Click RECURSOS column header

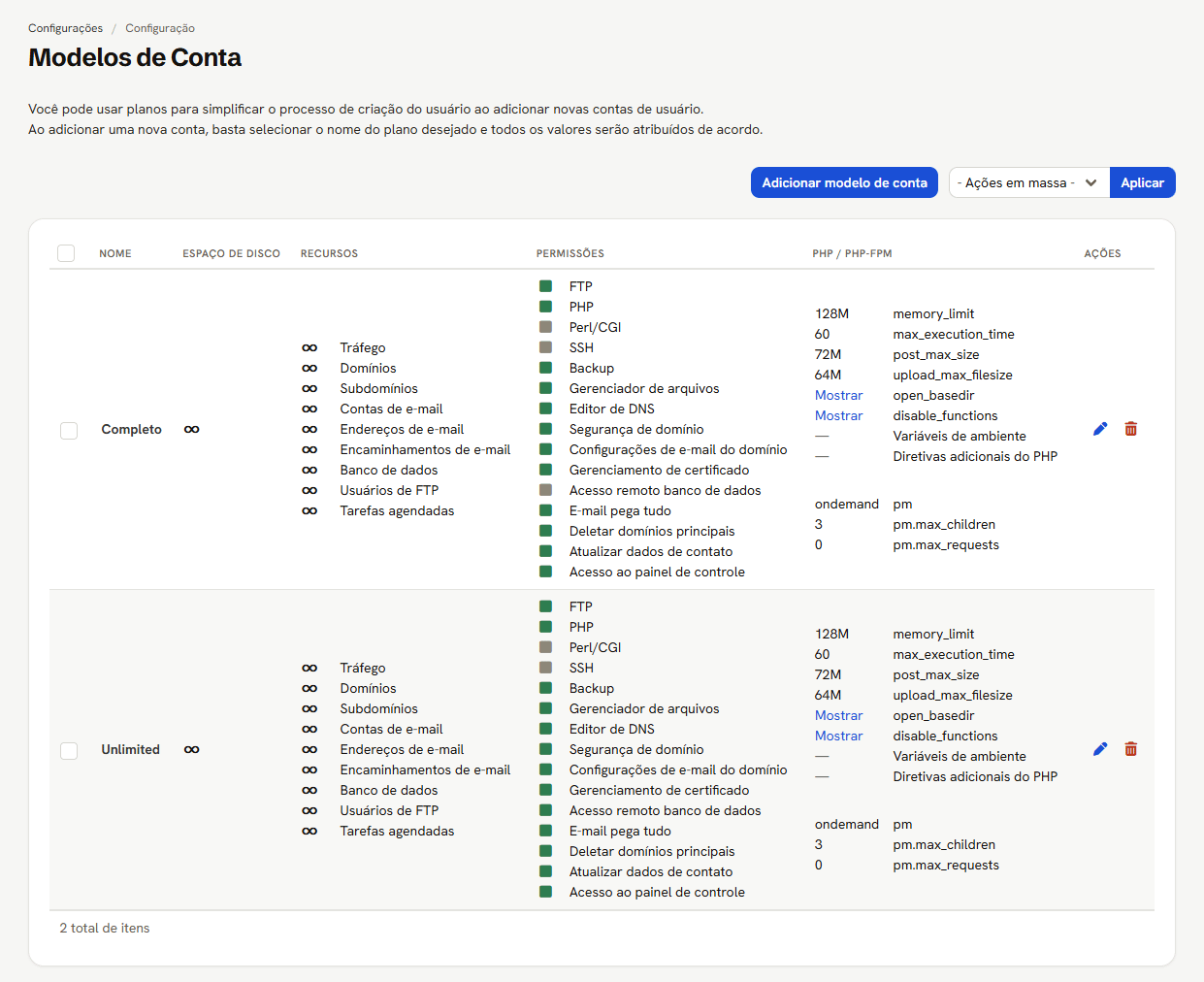coord(329,253)
